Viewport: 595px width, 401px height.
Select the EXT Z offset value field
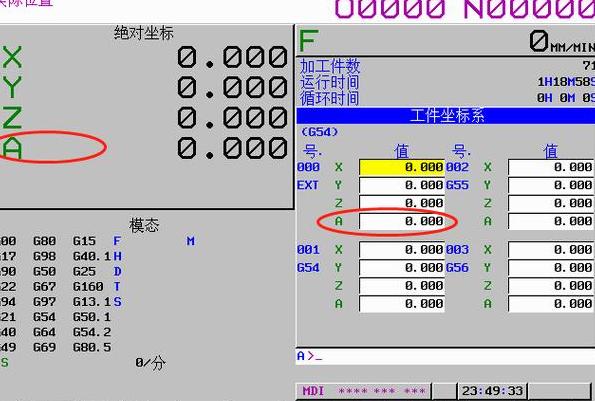point(402,203)
